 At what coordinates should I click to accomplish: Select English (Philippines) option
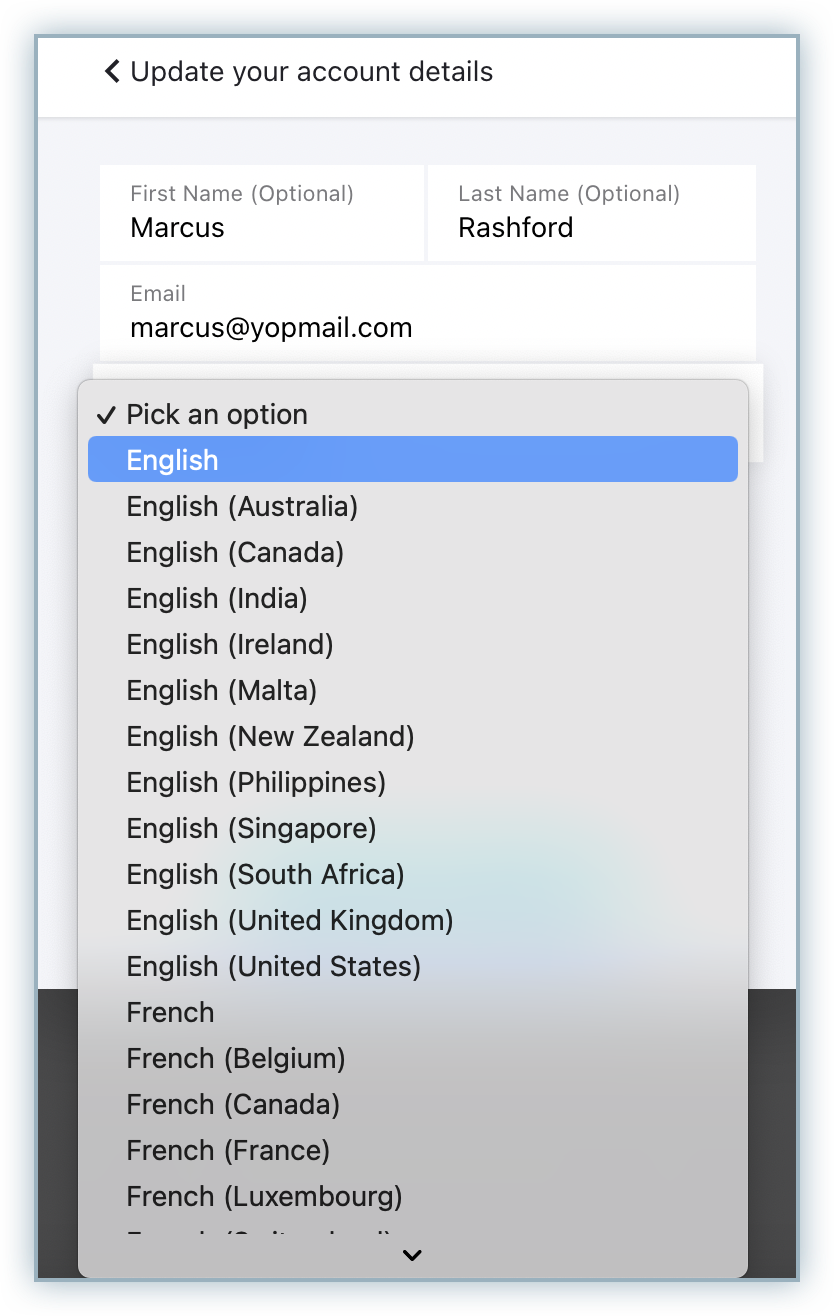tap(256, 783)
